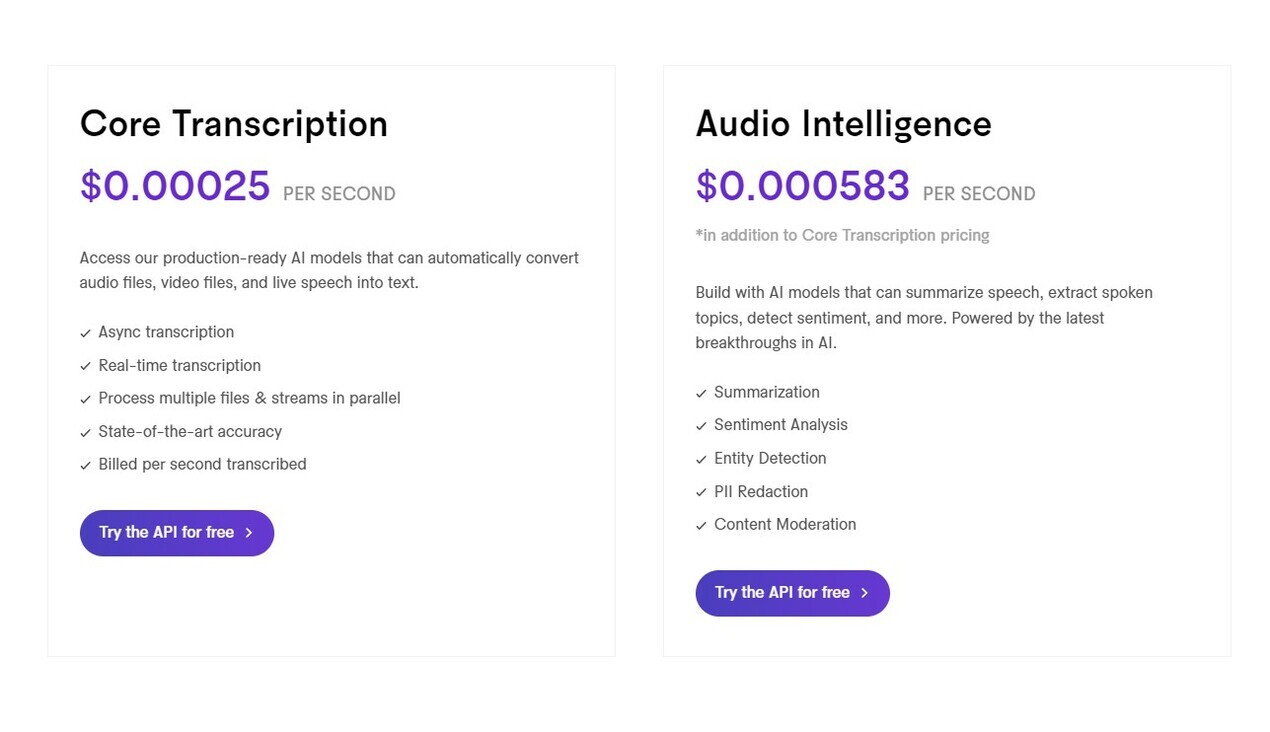Viewport: 1270px width, 732px height.
Task: Try the API for free under Core Transcription
Action: (177, 533)
